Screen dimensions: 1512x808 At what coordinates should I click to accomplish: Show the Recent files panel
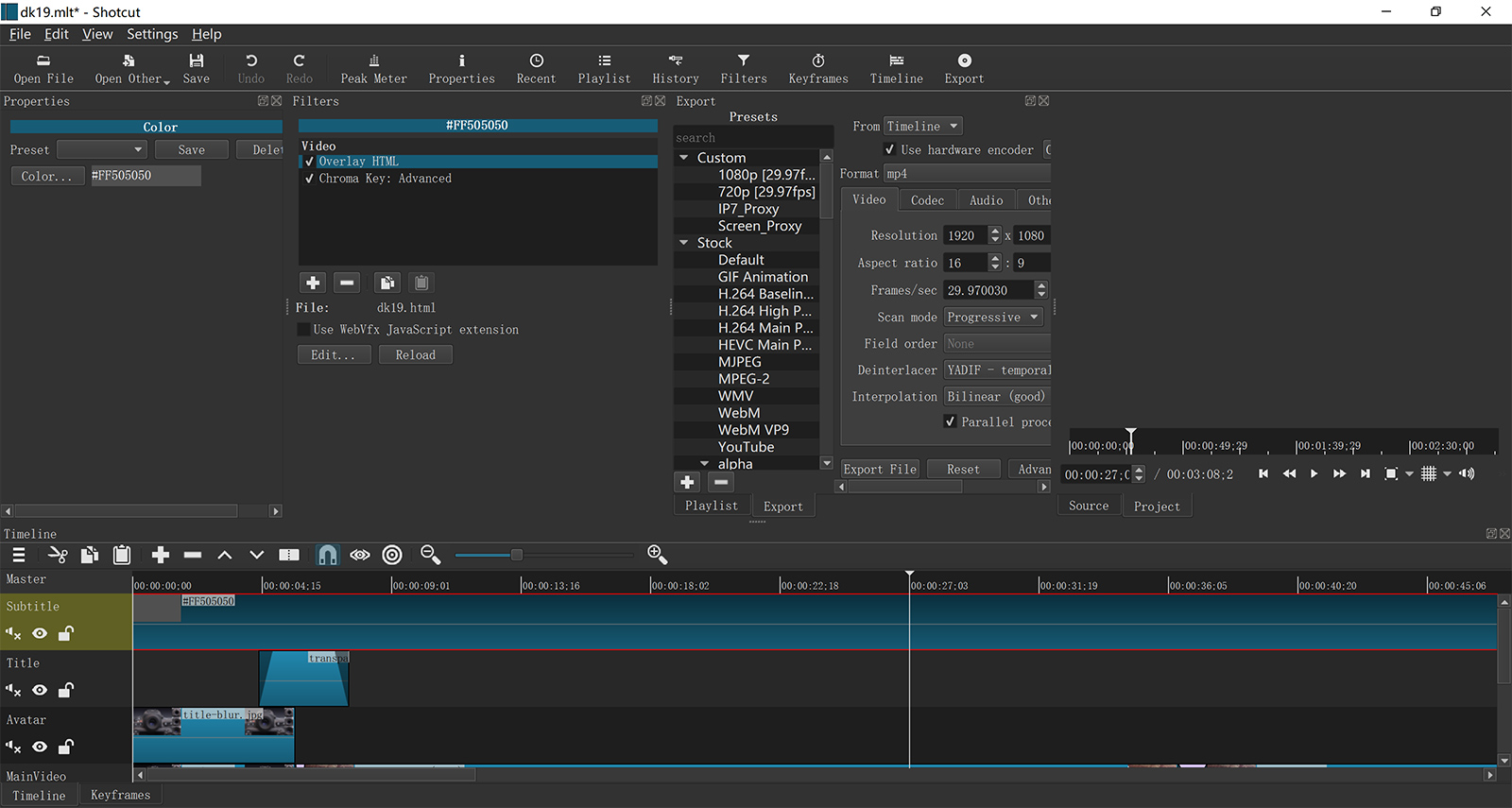coord(536,69)
